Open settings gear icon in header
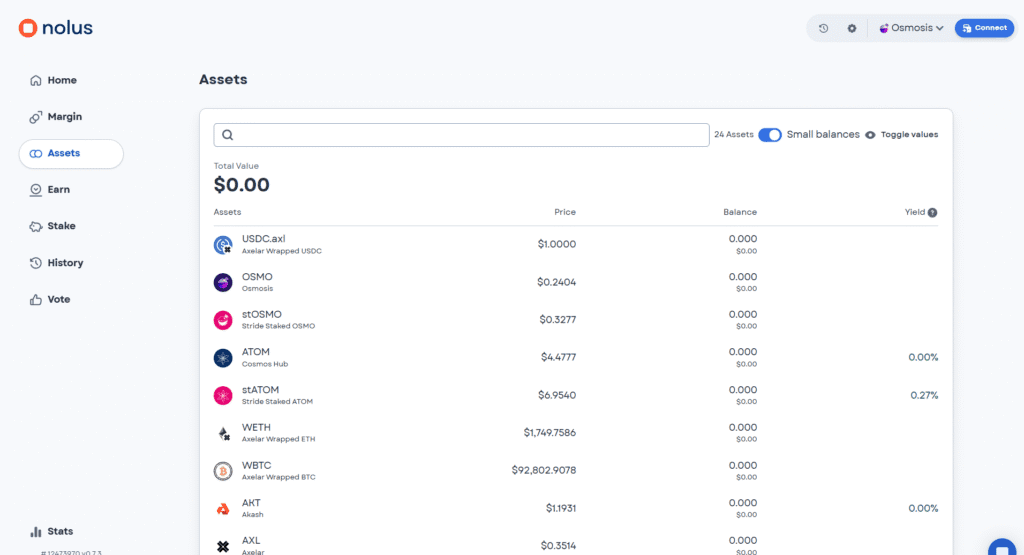The image size is (1024, 555). coord(852,28)
